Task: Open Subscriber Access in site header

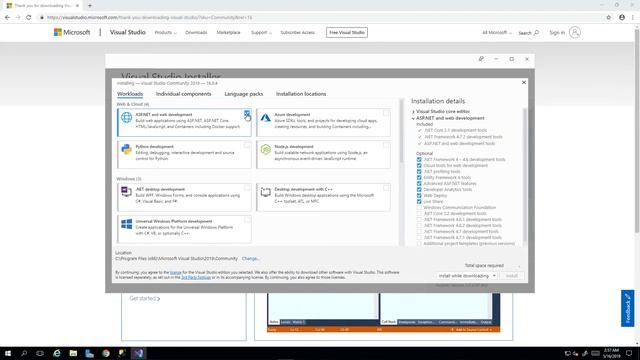Action: coord(298,32)
